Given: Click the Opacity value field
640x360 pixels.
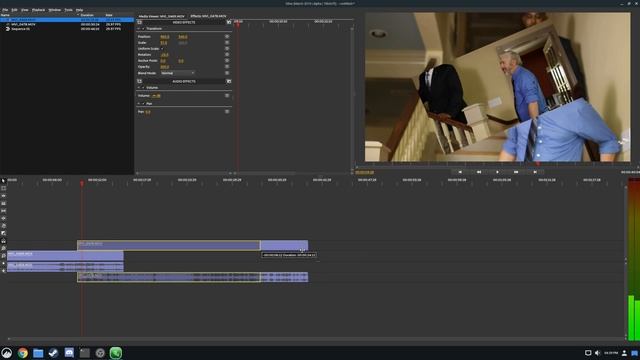Looking at the screenshot, I should (164, 67).
